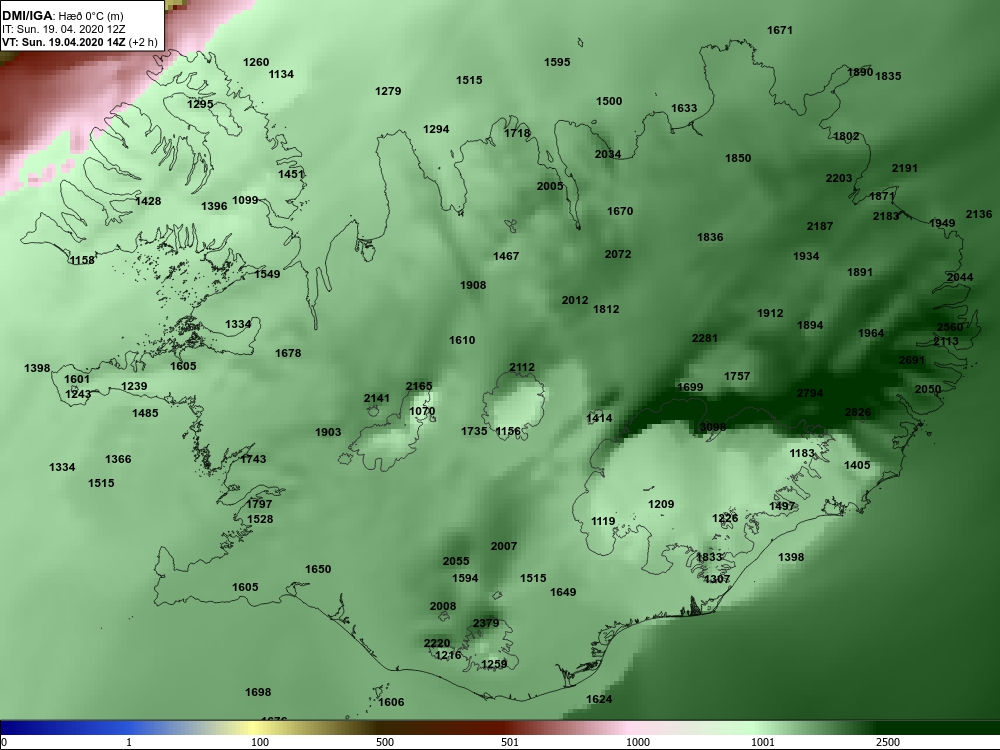Image resolution: width=1000 pixels, height=750 pixels.
Task: Click the 2826 height value
Action: (x=858, y=412)
